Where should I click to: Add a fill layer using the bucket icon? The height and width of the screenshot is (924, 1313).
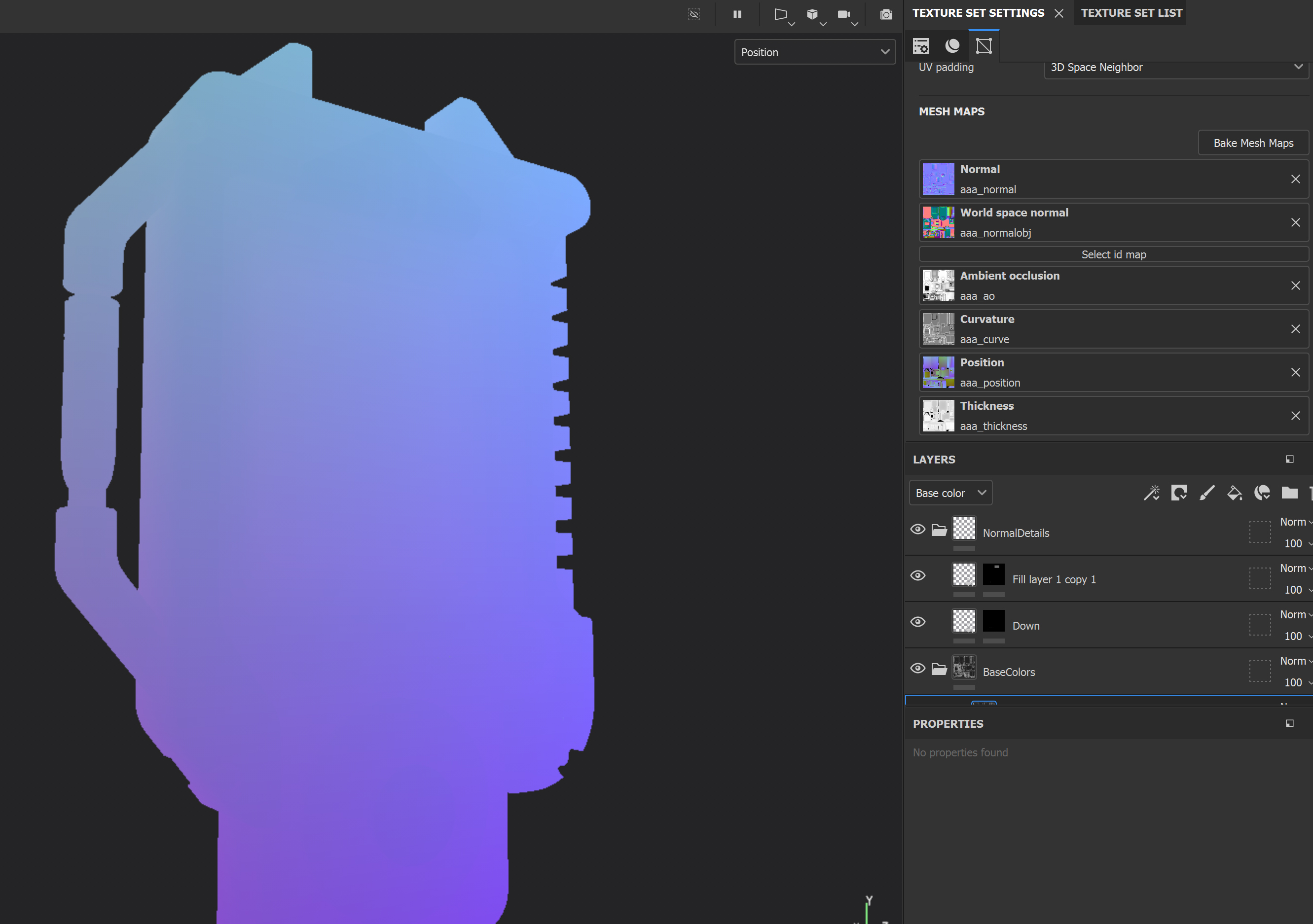click(1235, 492)
